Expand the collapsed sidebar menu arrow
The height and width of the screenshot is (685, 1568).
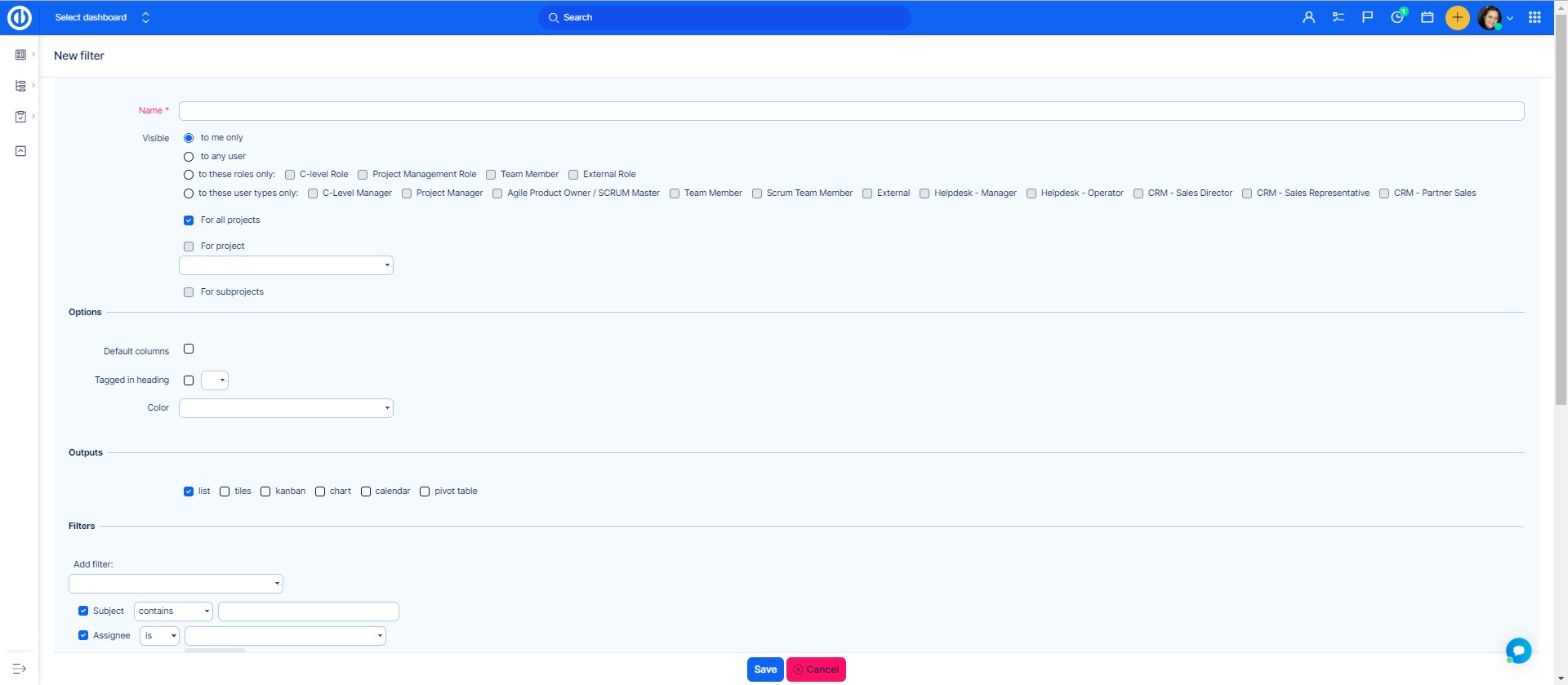click(x=20, y=669)
